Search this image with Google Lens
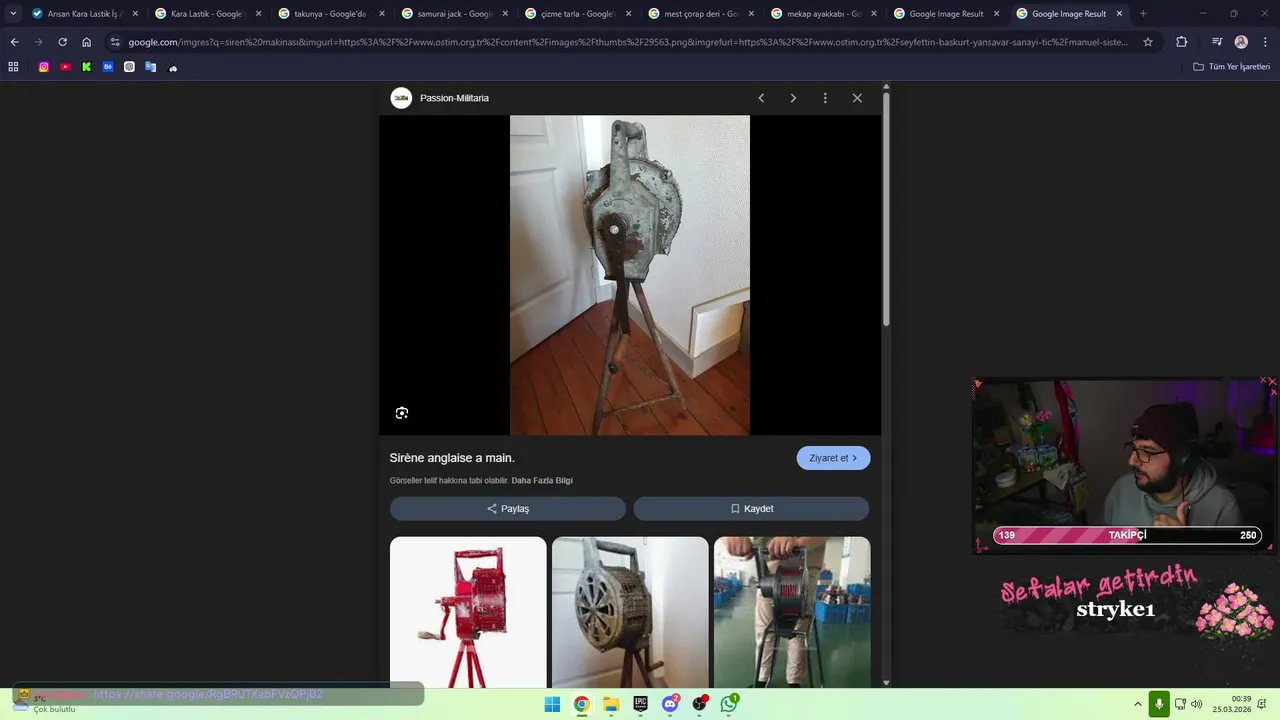 click(x=402, y=413)
